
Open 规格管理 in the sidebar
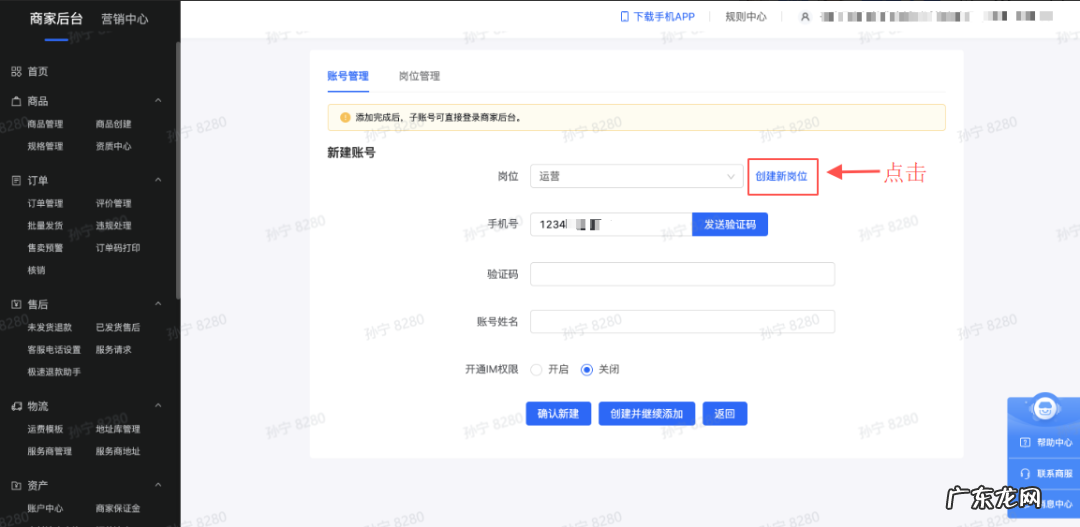click(x=45, y=147)
